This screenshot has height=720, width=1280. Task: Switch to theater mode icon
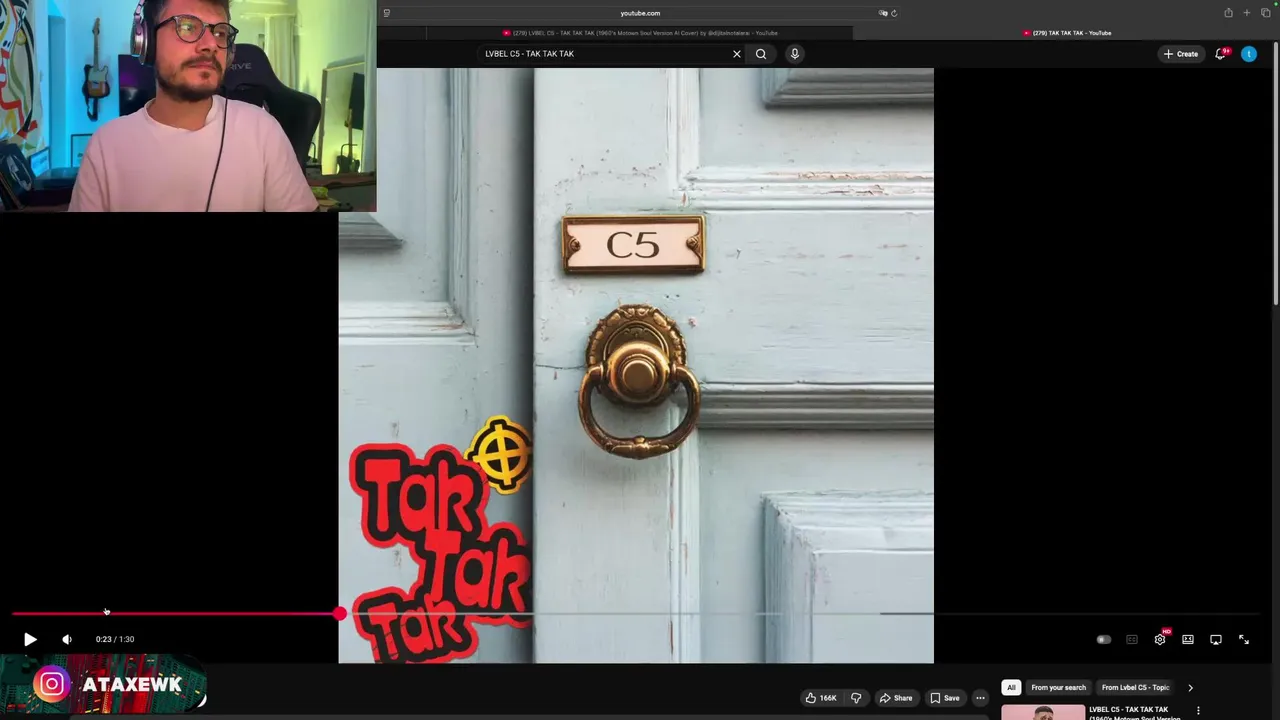[x=1188, y=640]
